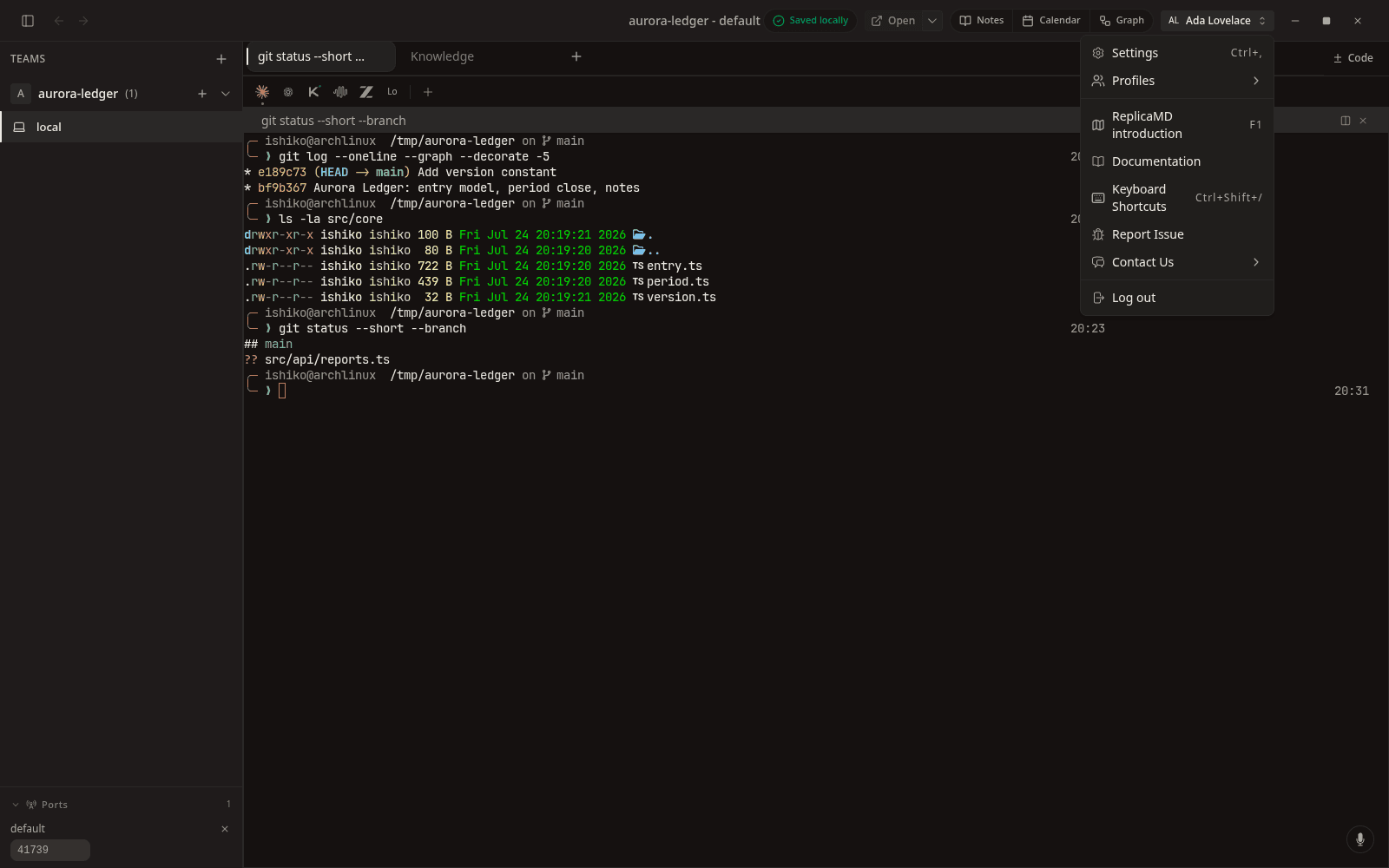The height and width of the screenshot is (868, 1389).
Task: Activate the microphone voice input button
Action: 1360,839
